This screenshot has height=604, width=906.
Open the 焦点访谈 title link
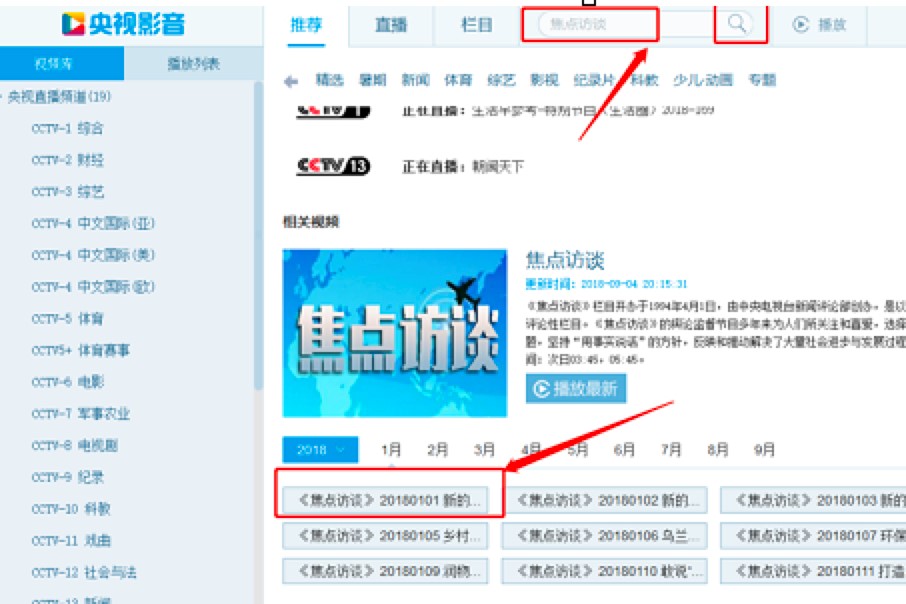565,260
